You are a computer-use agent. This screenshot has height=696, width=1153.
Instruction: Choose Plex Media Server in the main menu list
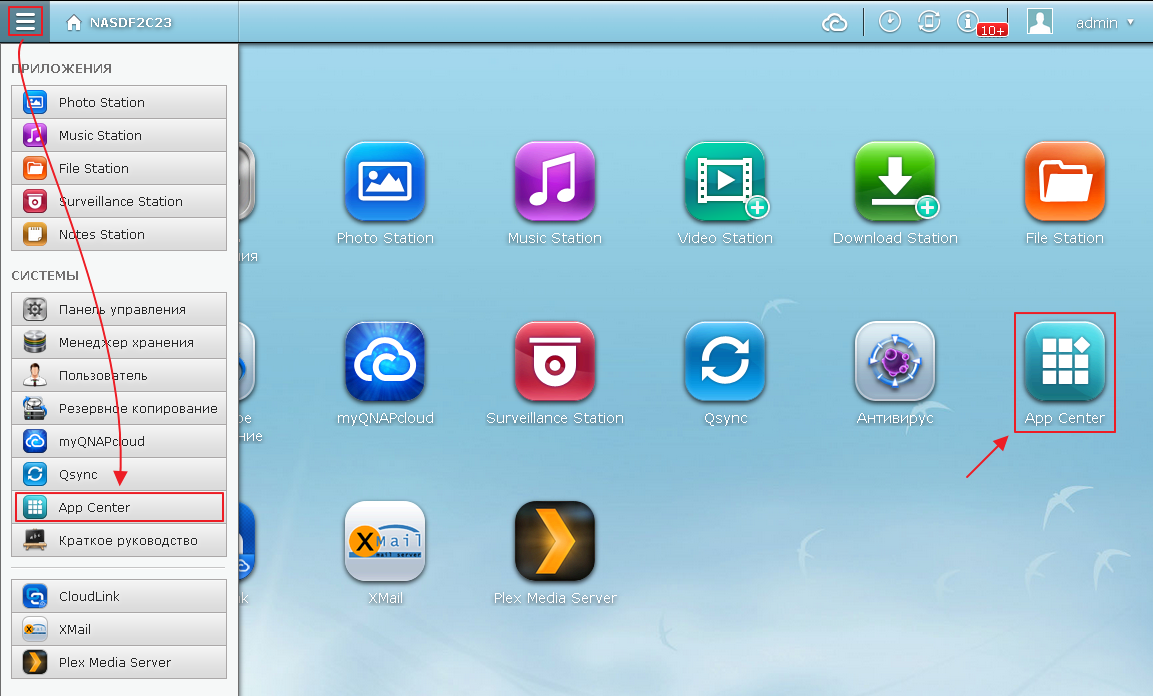[x=119, y=662]
